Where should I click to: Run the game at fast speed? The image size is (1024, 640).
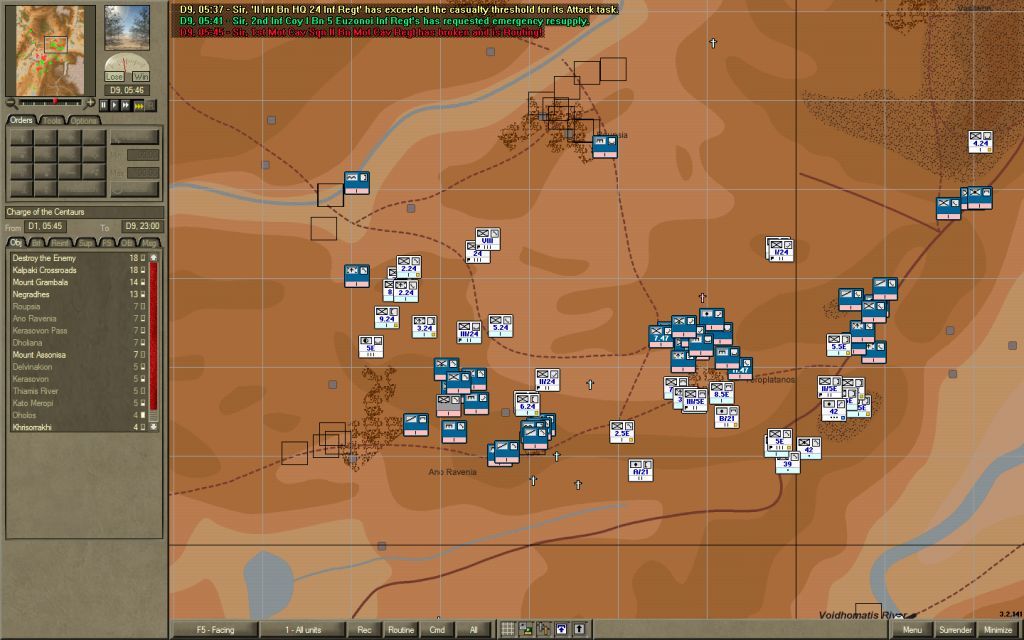point(126,105)
